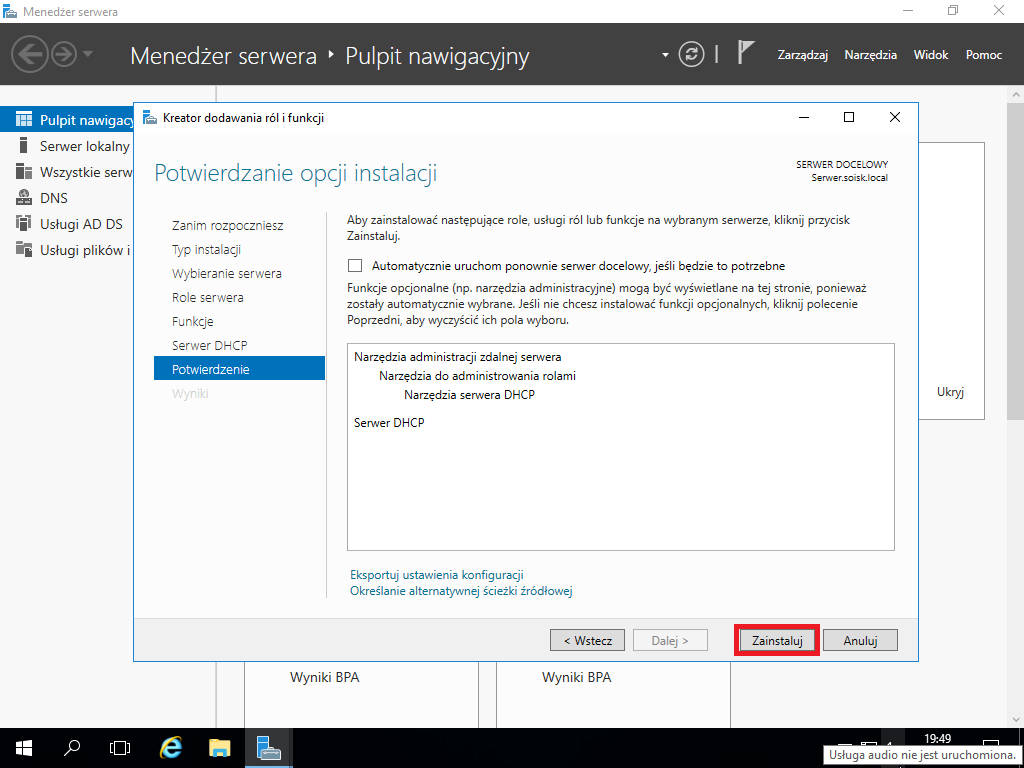Click Określanie alternatywnej ścieżki źródłowej link

point(461,591)
